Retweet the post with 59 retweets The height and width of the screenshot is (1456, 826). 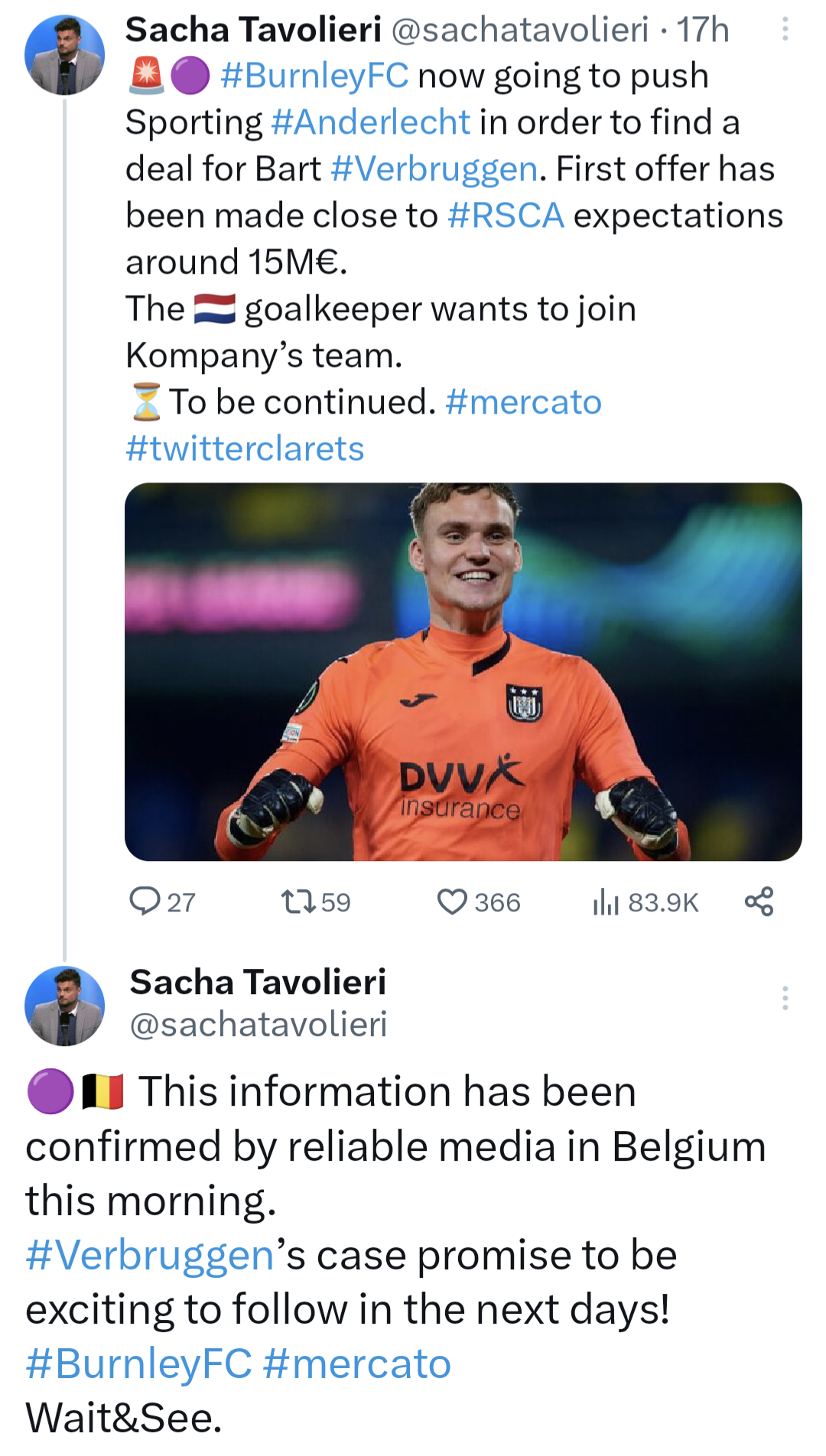coord(298,902)
